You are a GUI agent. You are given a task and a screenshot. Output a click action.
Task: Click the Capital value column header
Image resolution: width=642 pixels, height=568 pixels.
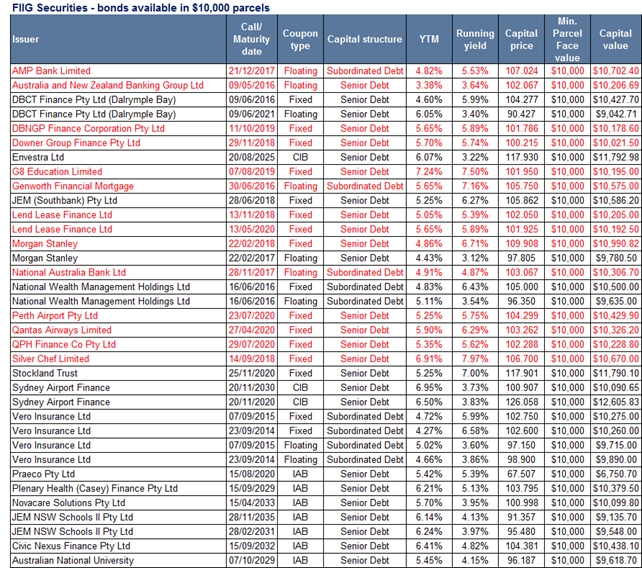point(616,39)
